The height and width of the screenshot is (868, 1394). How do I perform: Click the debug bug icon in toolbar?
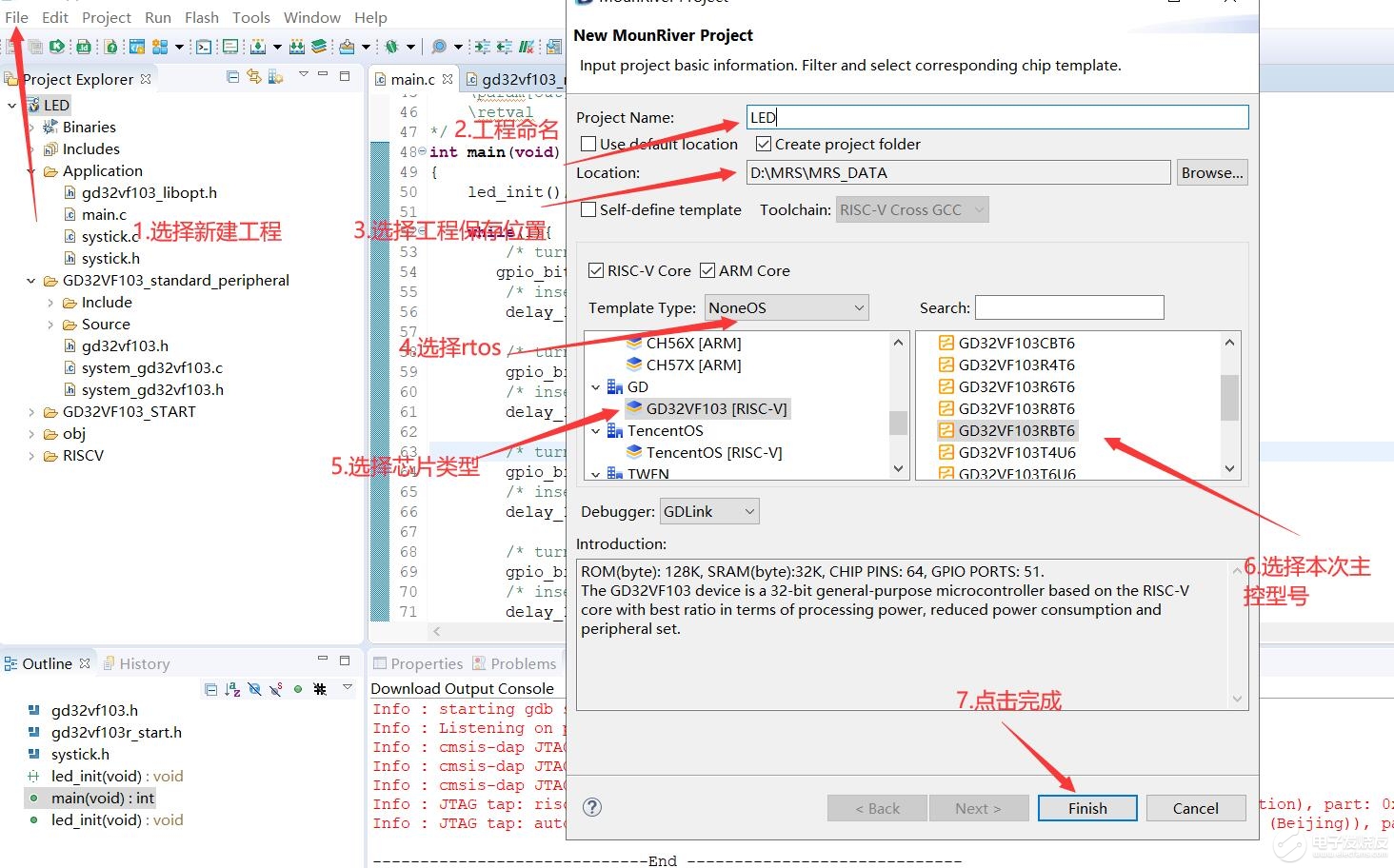point(390,47)
